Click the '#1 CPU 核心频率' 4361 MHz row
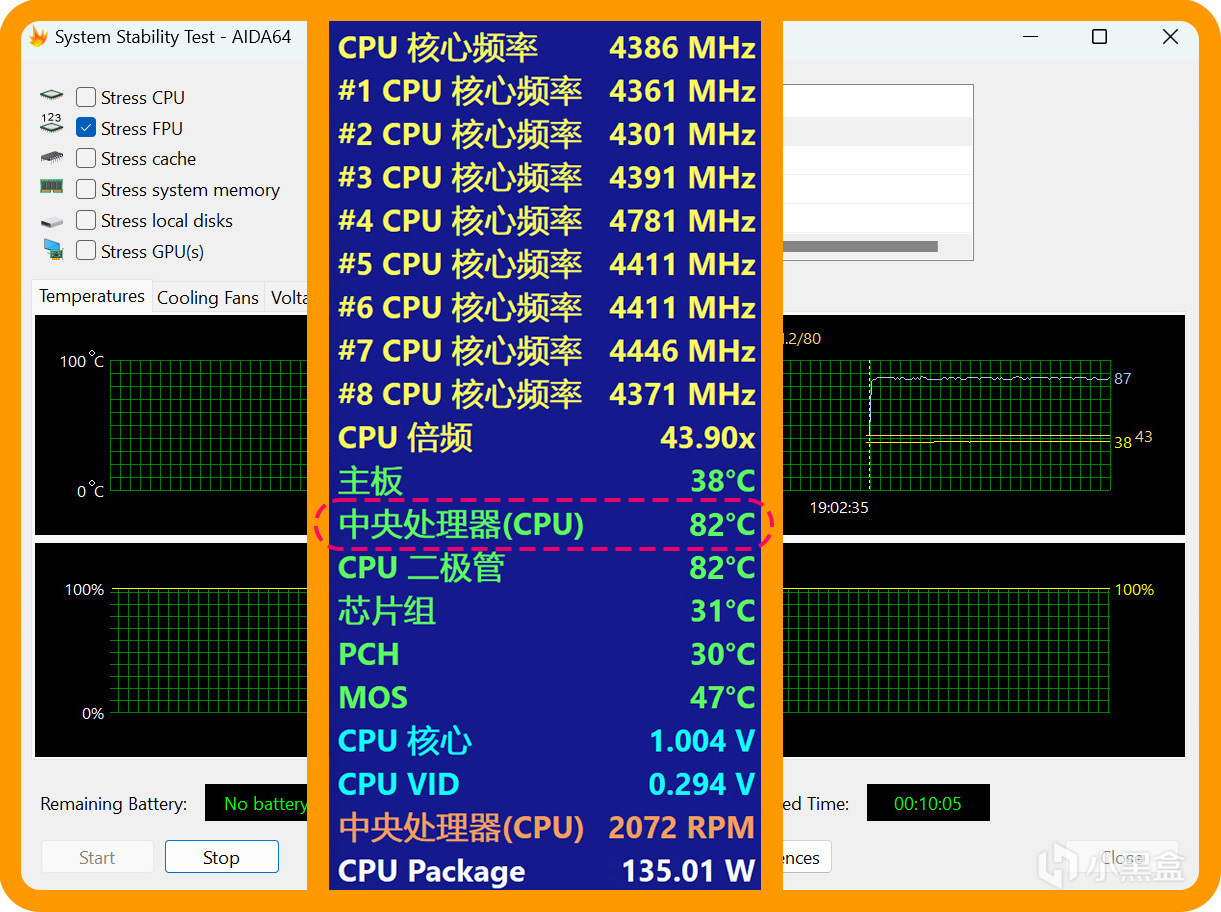 click(x=546, y=91)
